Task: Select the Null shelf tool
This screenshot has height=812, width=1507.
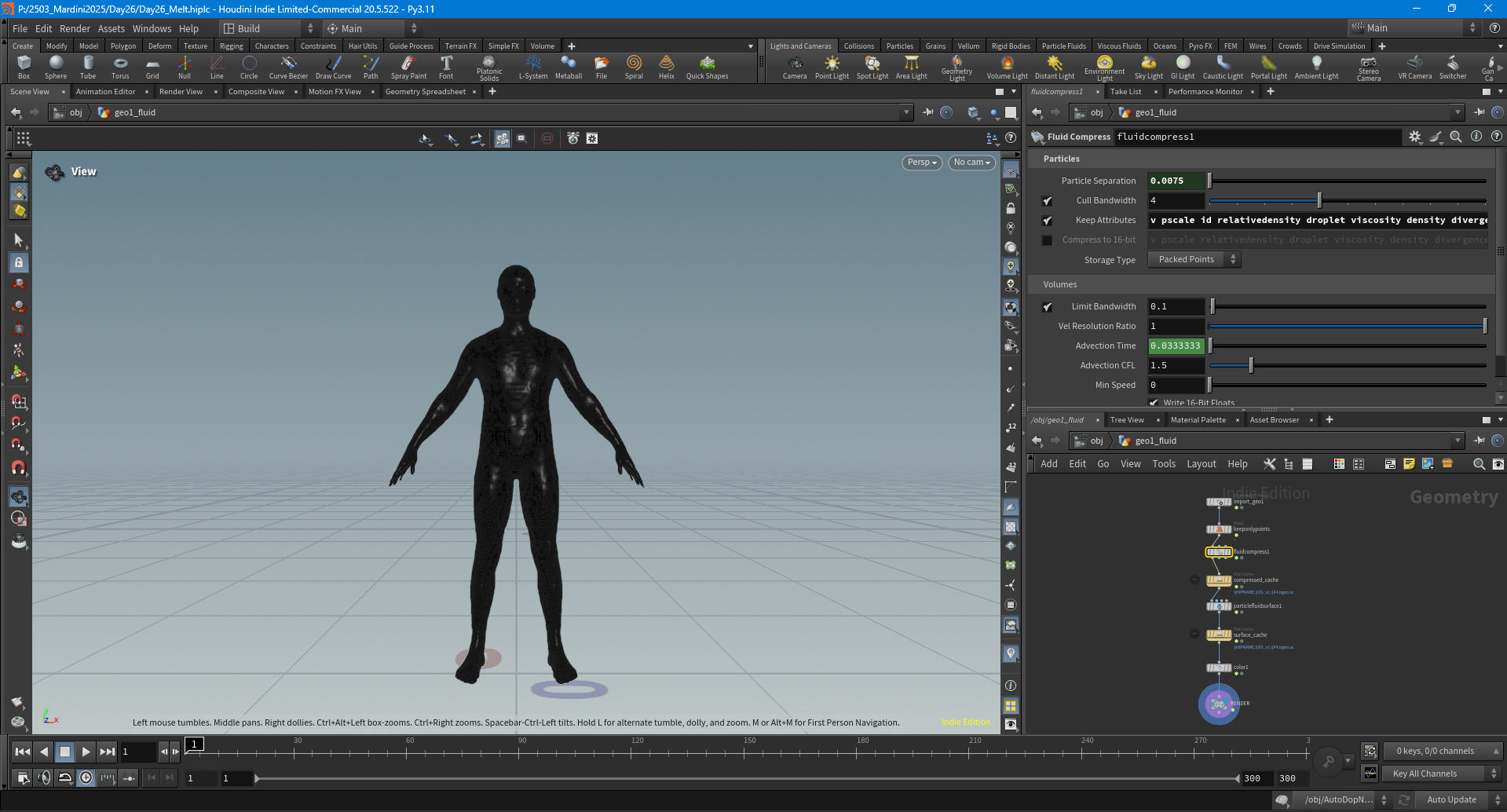Action: point(185,67)
